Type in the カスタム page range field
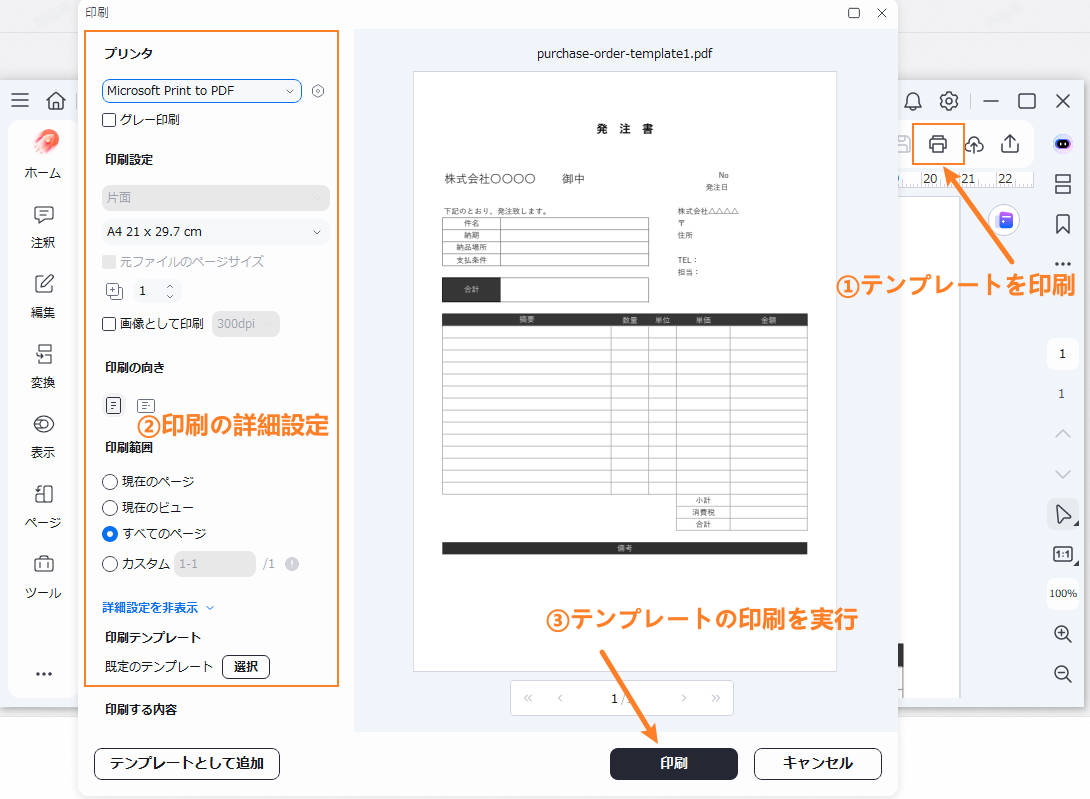The width and height of the screenshot is (1090, 799). click(x=214, y=563)
